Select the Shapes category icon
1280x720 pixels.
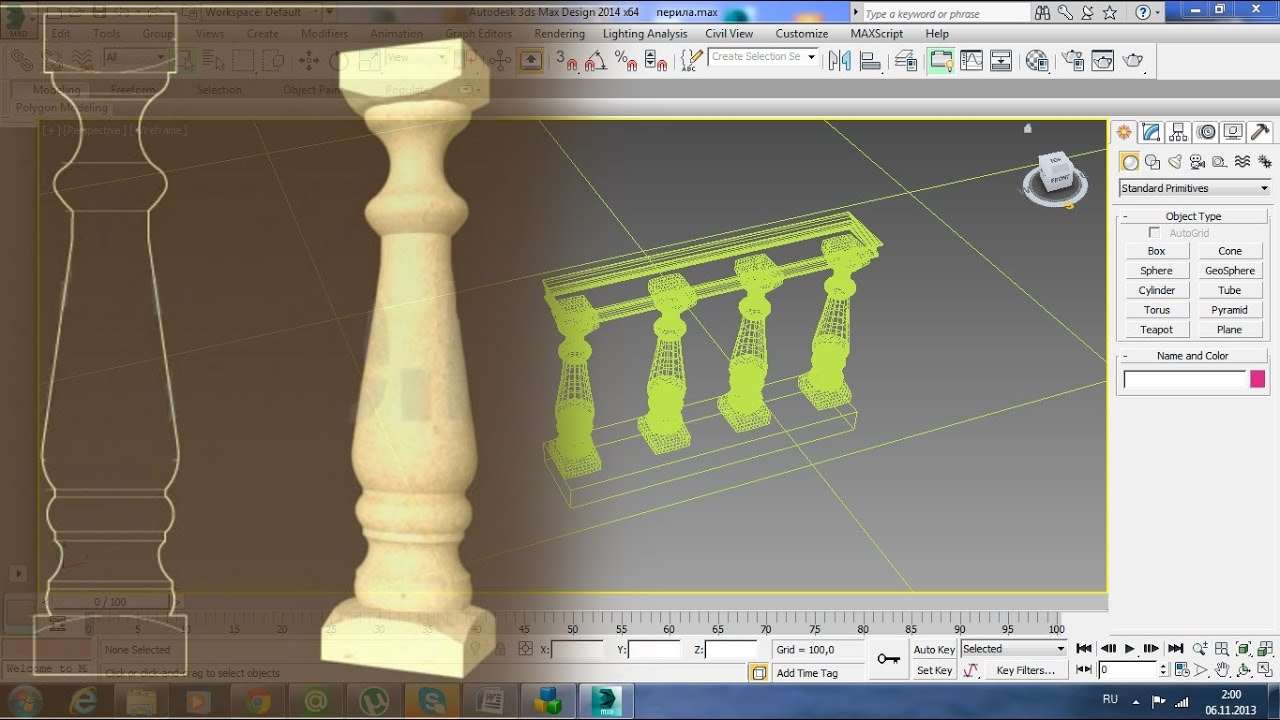pyautogui.click(x=1152, y=162)
